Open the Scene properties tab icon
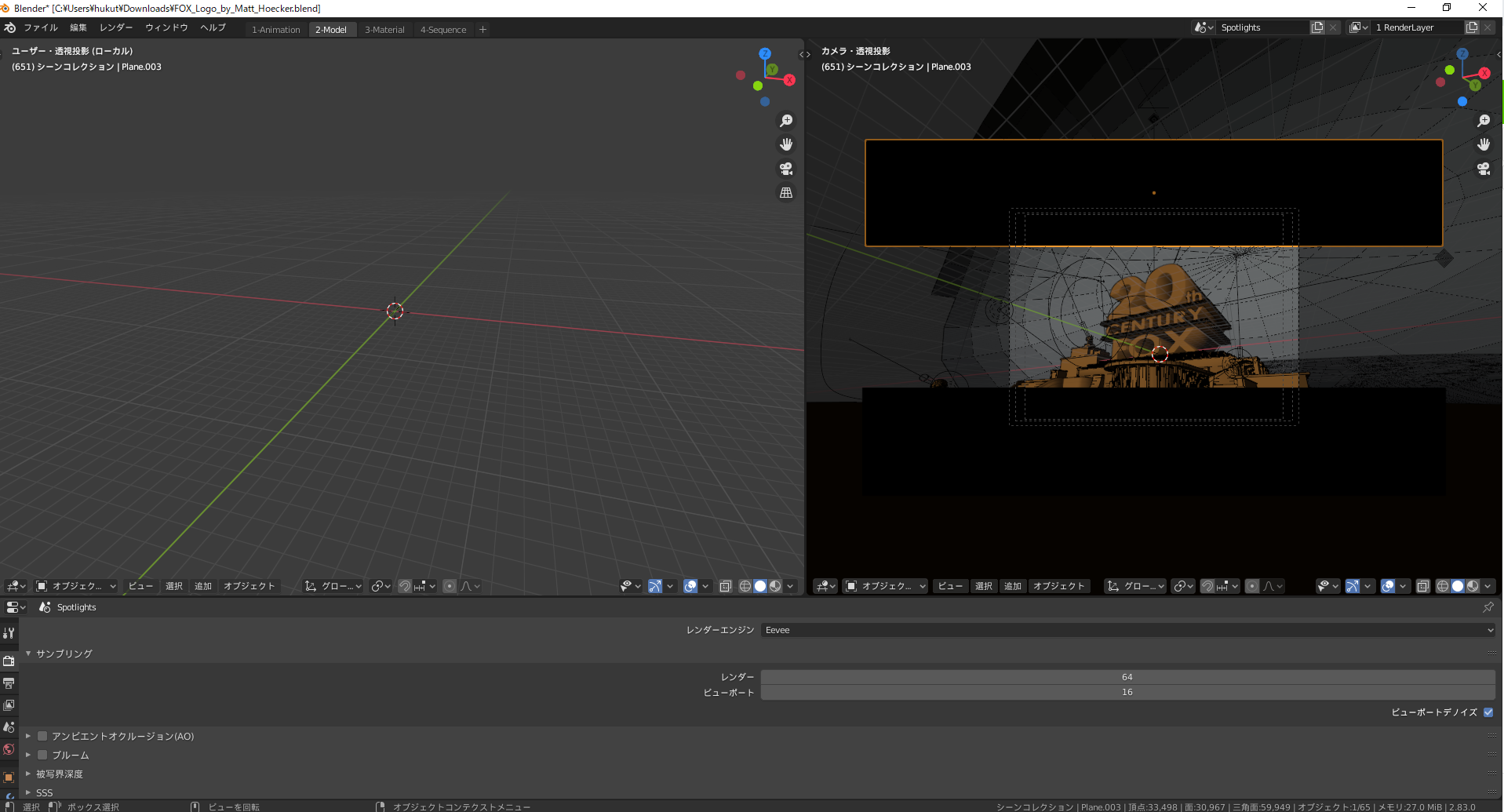The image size is (1504, 812). pos(9,727)
